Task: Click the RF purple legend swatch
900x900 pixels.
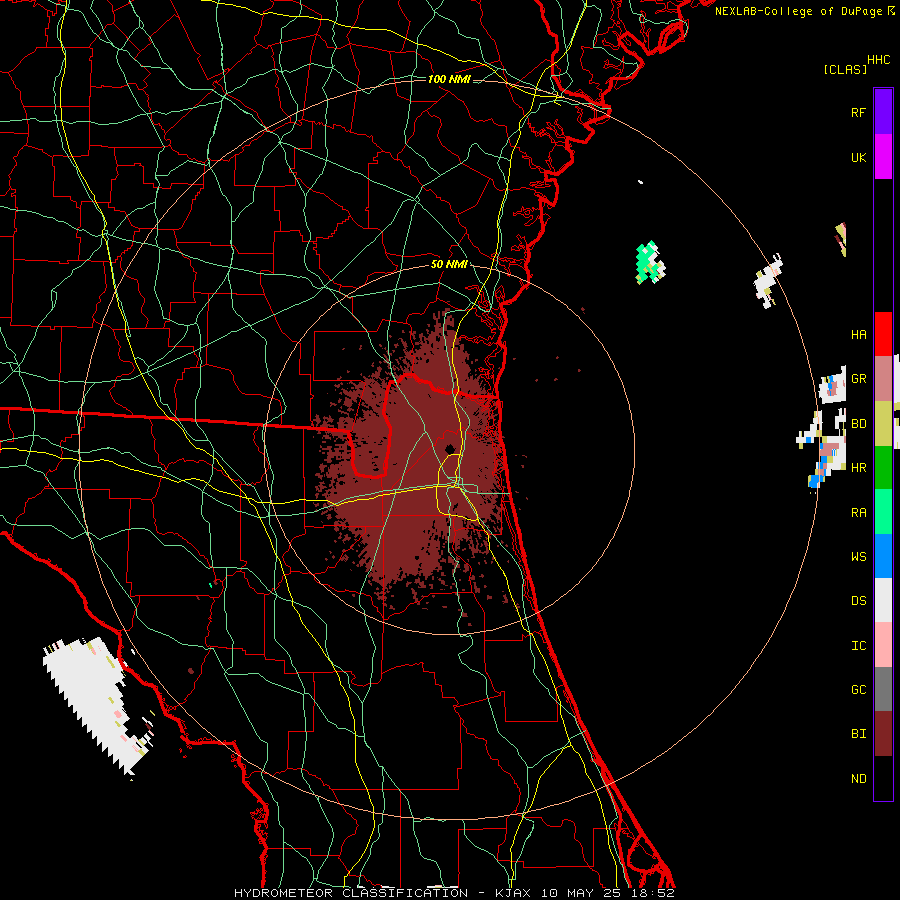Action: click(883, 112)
